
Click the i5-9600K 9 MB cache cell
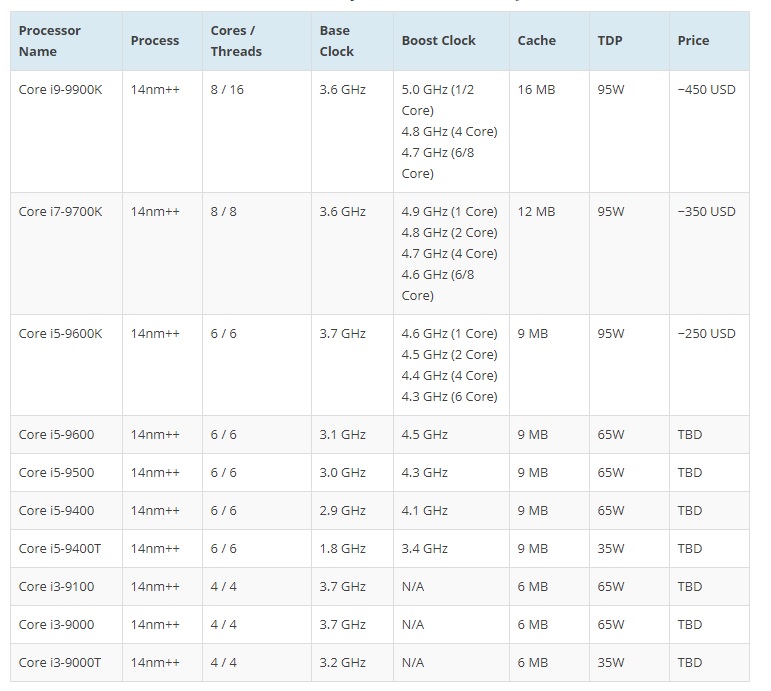(549, 365)
